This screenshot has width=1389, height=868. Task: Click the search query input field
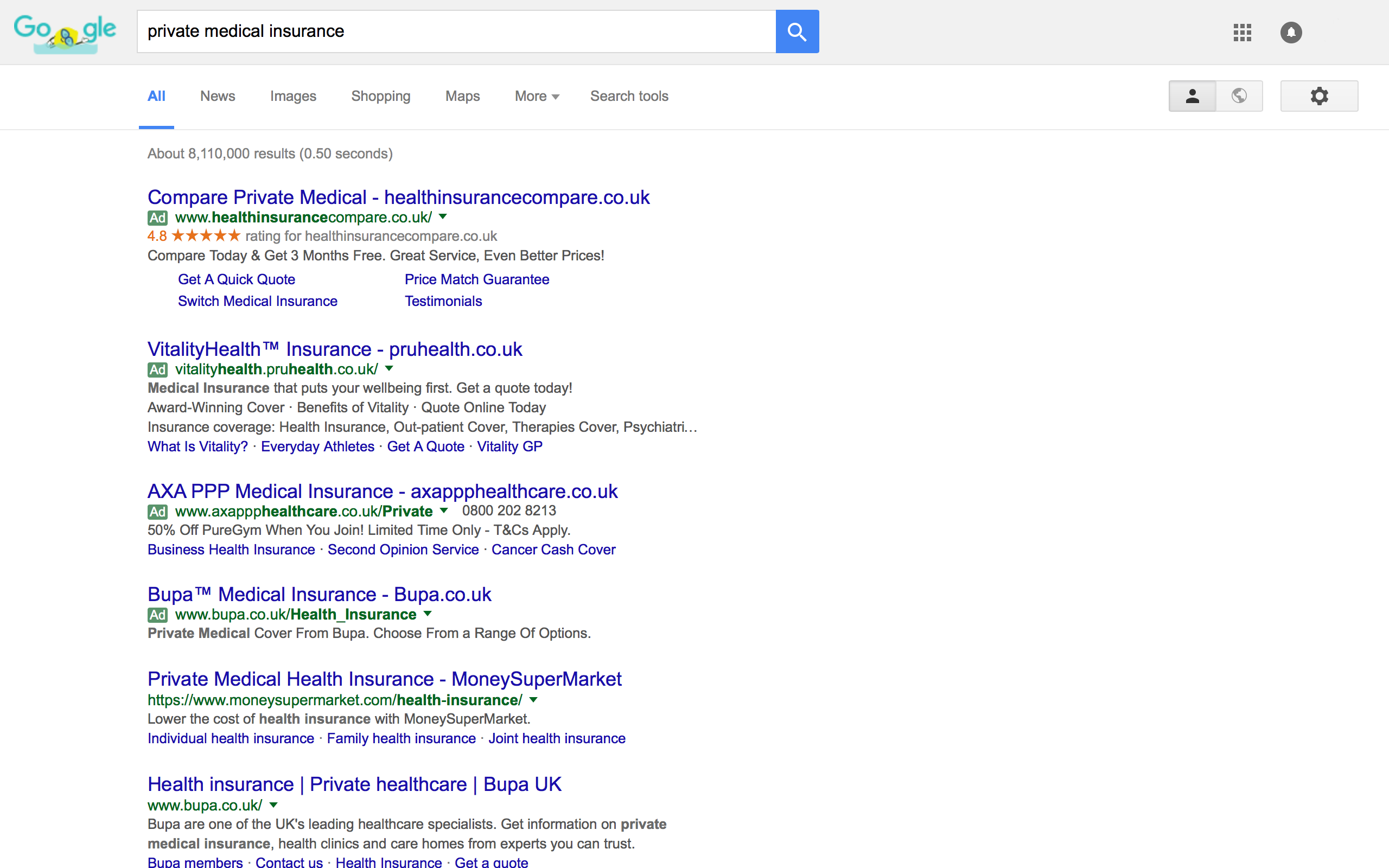click(456, 31)
